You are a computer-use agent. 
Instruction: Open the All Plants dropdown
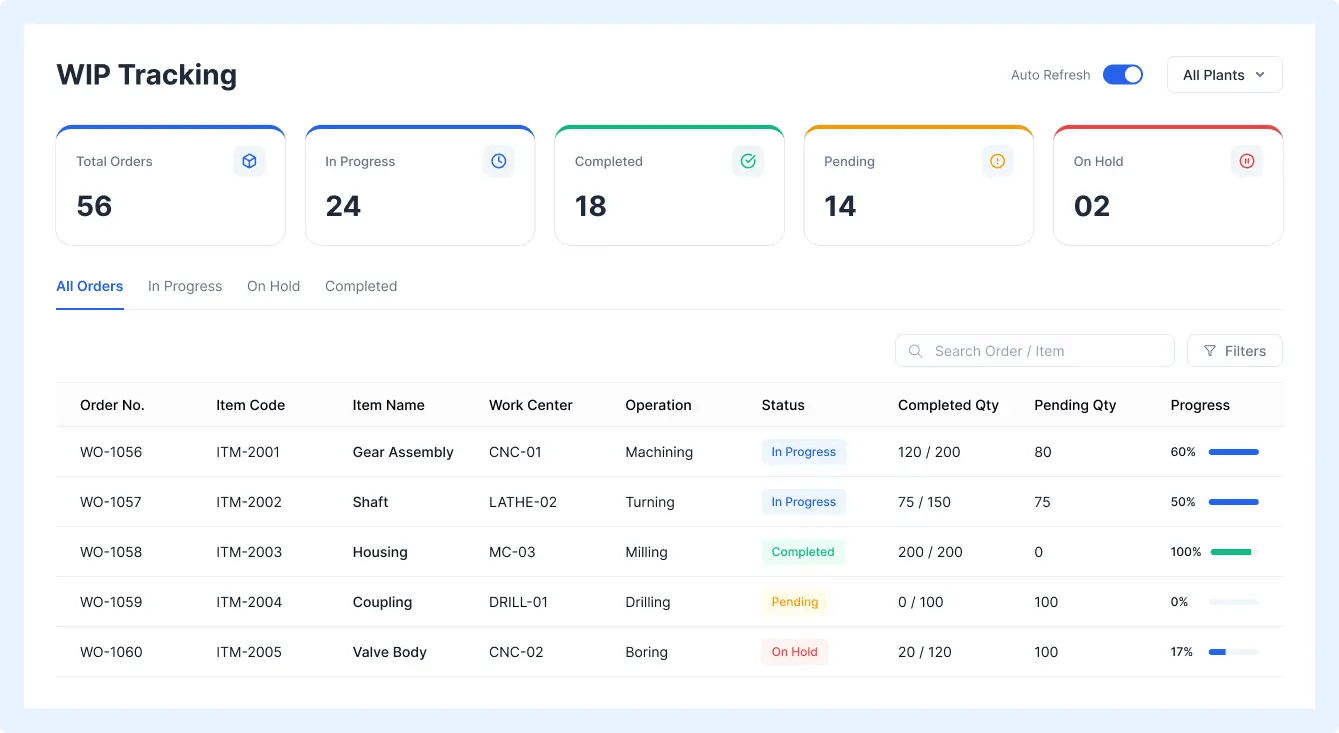coord(1225,75)
